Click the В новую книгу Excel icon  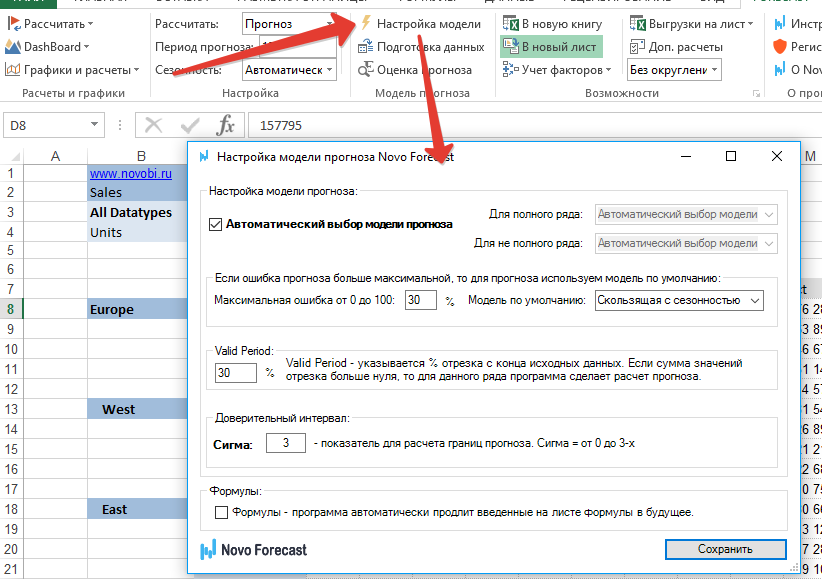coord(511,24)
